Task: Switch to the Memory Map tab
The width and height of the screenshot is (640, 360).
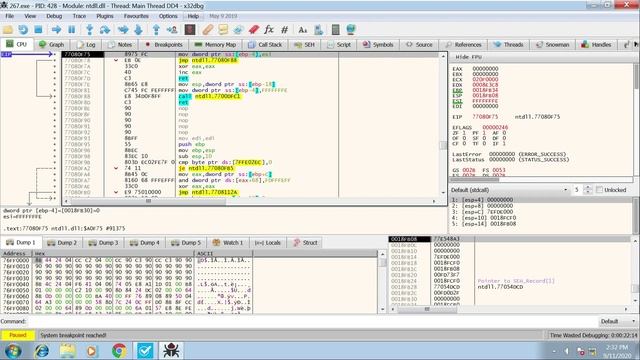Action: tap(216, 44)
